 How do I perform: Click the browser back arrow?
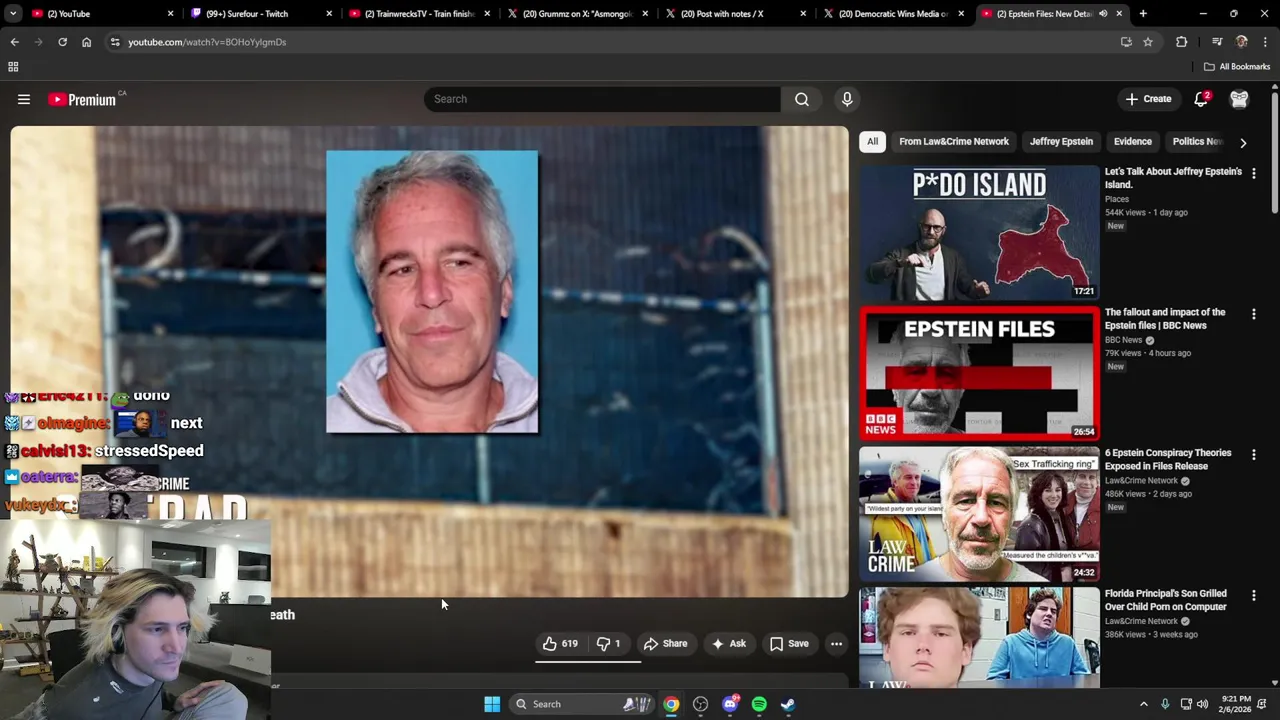tap(14, 42)
